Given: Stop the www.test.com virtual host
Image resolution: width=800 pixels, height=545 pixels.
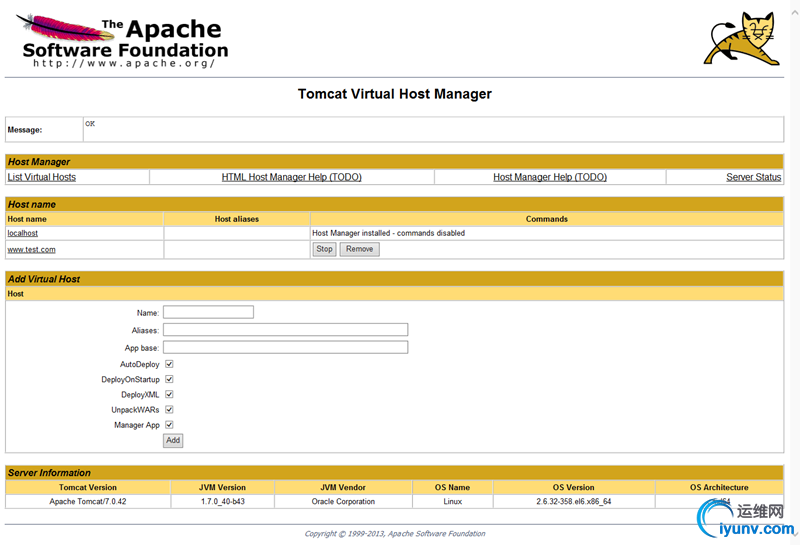Looking at the screenshot, I should (324, 249).
